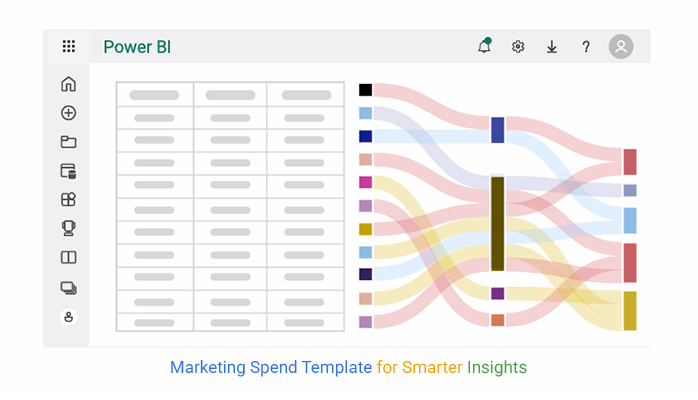This screenshot has width=698, height=400.
Task: Click the black Sankey source node
Action: (365, 90)
